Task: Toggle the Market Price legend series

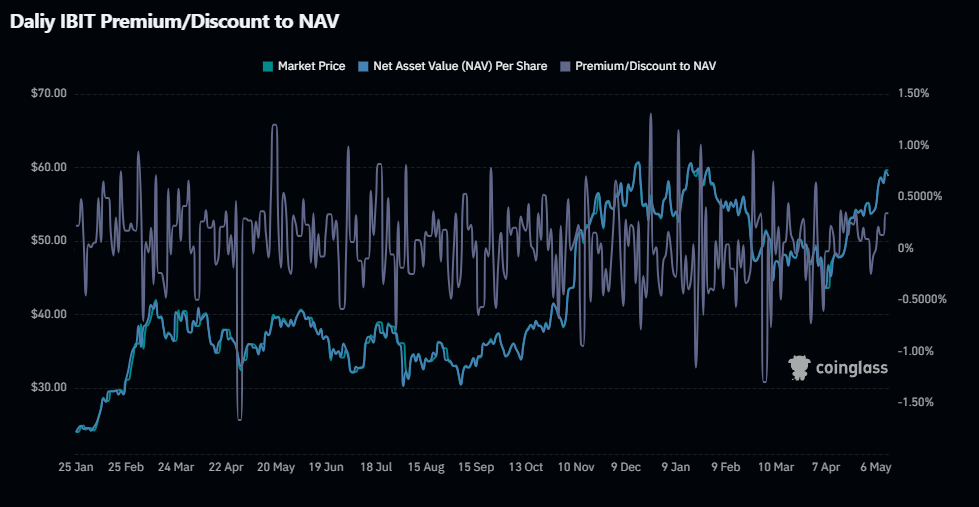Action: pos(304,66)
